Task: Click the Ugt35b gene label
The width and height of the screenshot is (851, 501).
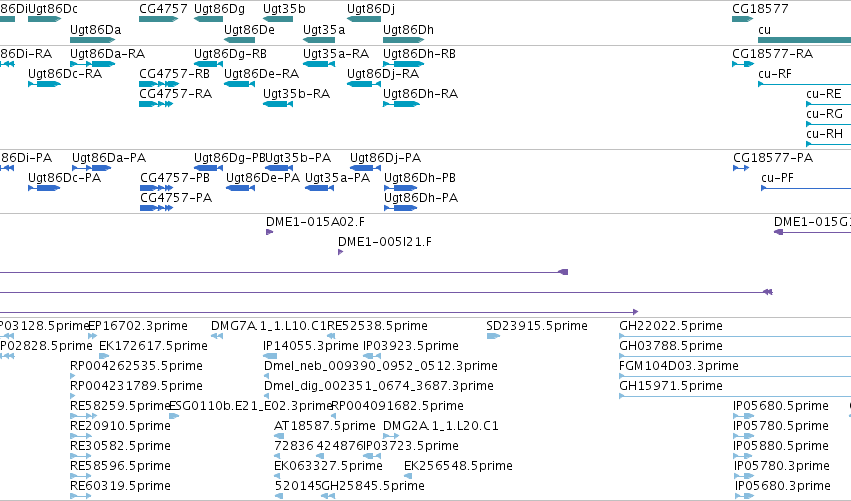Action: (284, 9)
